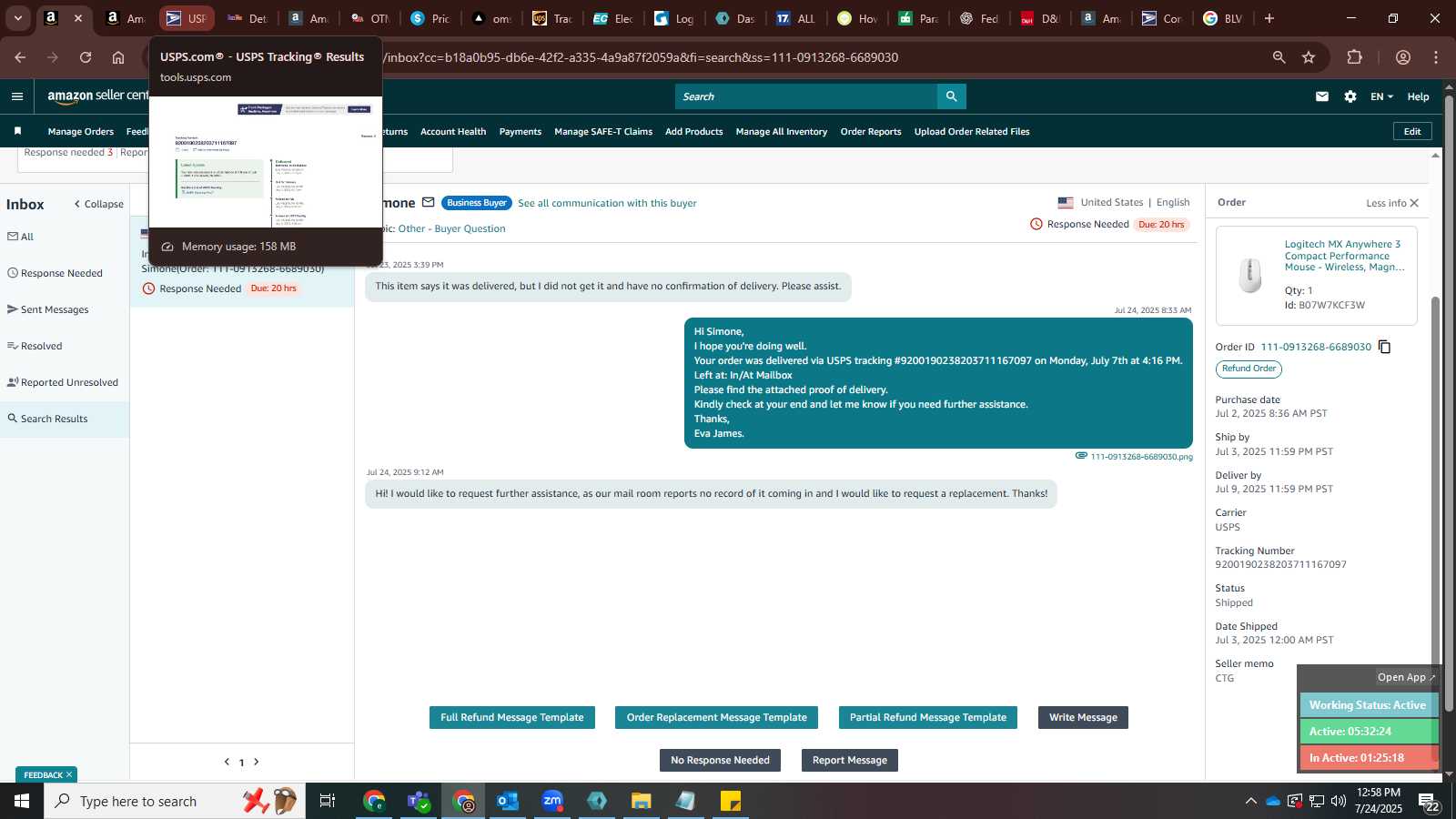Viewport: 1456px width, 819px height.
Task: Open Zoom from the Windows taskbar
Action: pyautogui.click(x=552, y=801)
